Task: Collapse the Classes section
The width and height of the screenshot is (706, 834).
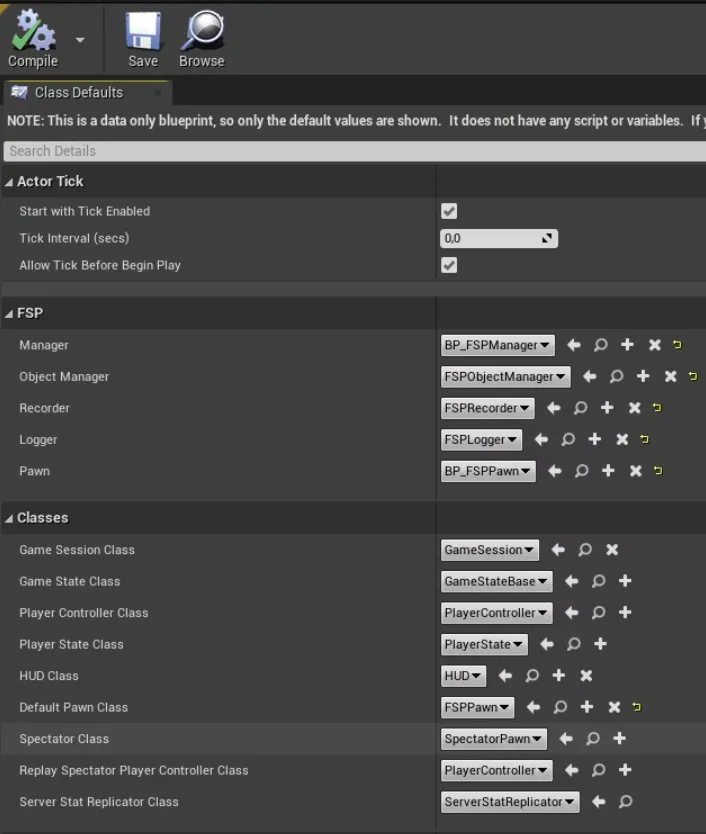Action: pos(10,518)
